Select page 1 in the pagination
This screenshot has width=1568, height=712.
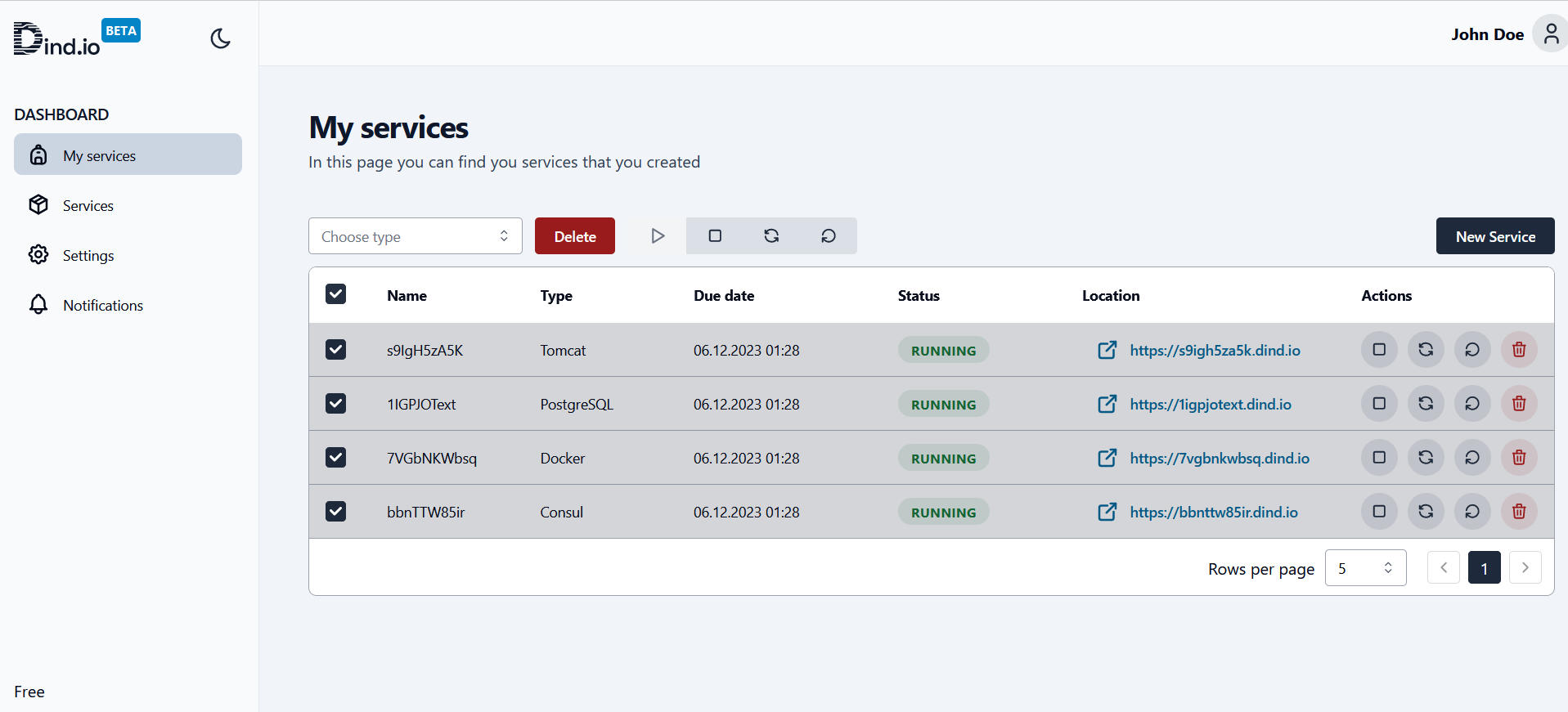(x=1485, y=567)
